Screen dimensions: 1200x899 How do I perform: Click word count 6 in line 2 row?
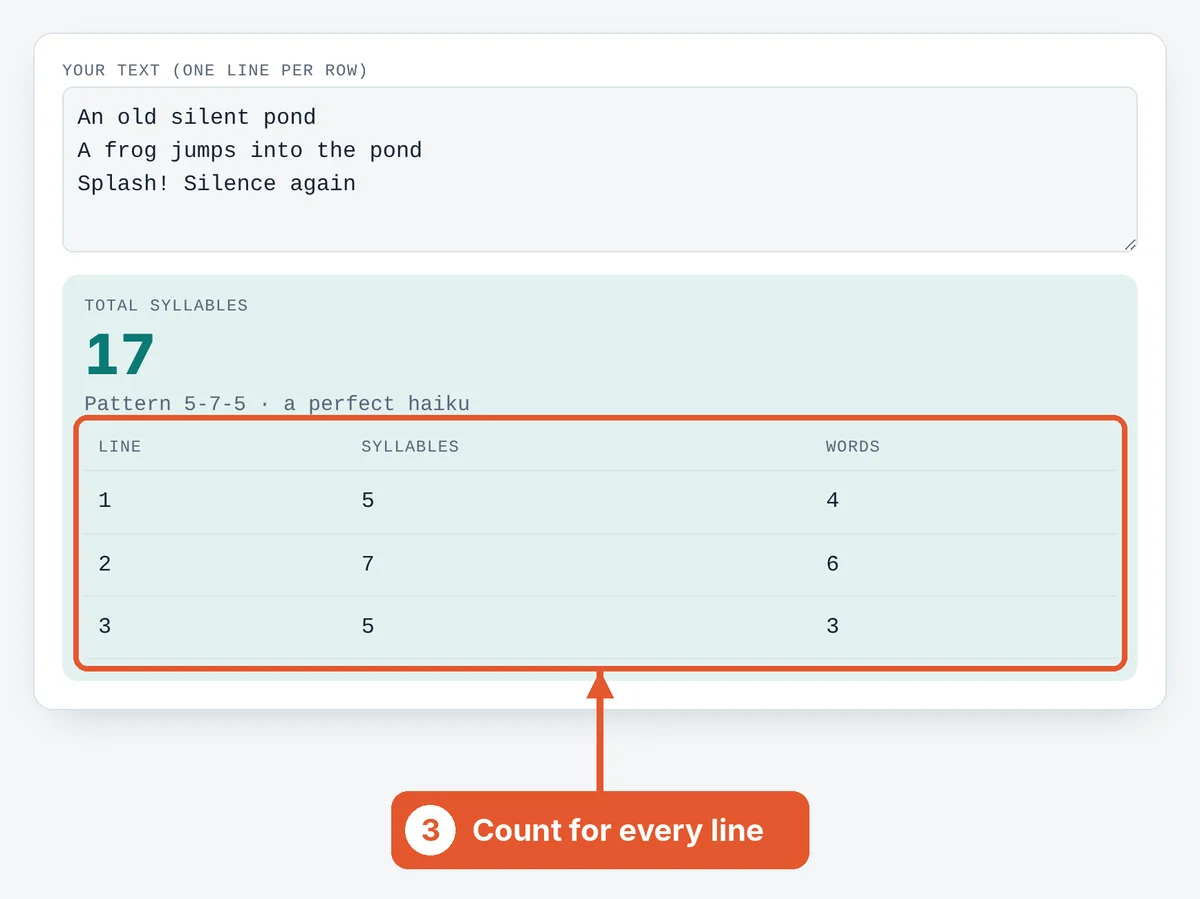833,564
